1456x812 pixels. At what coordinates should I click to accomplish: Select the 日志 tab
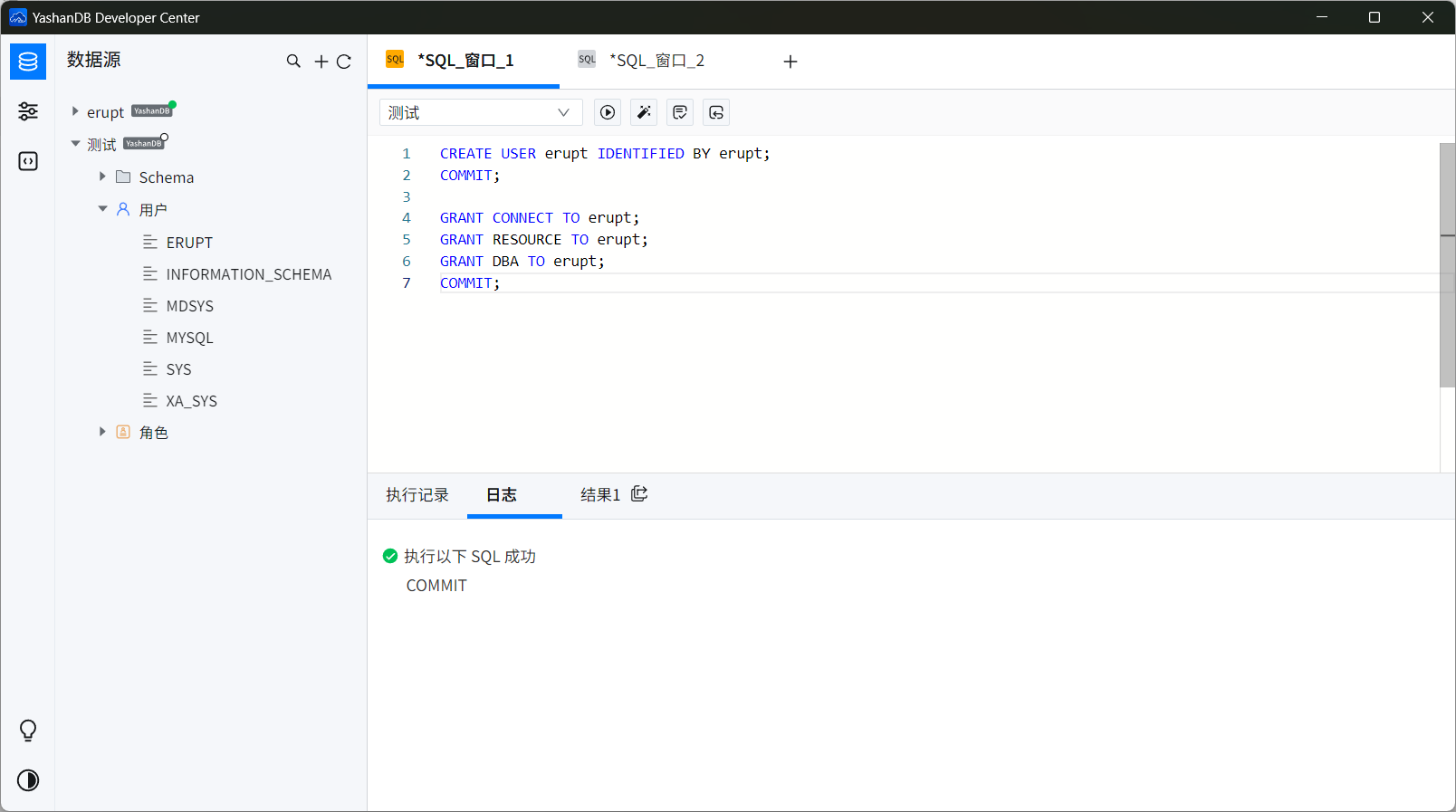502,495
